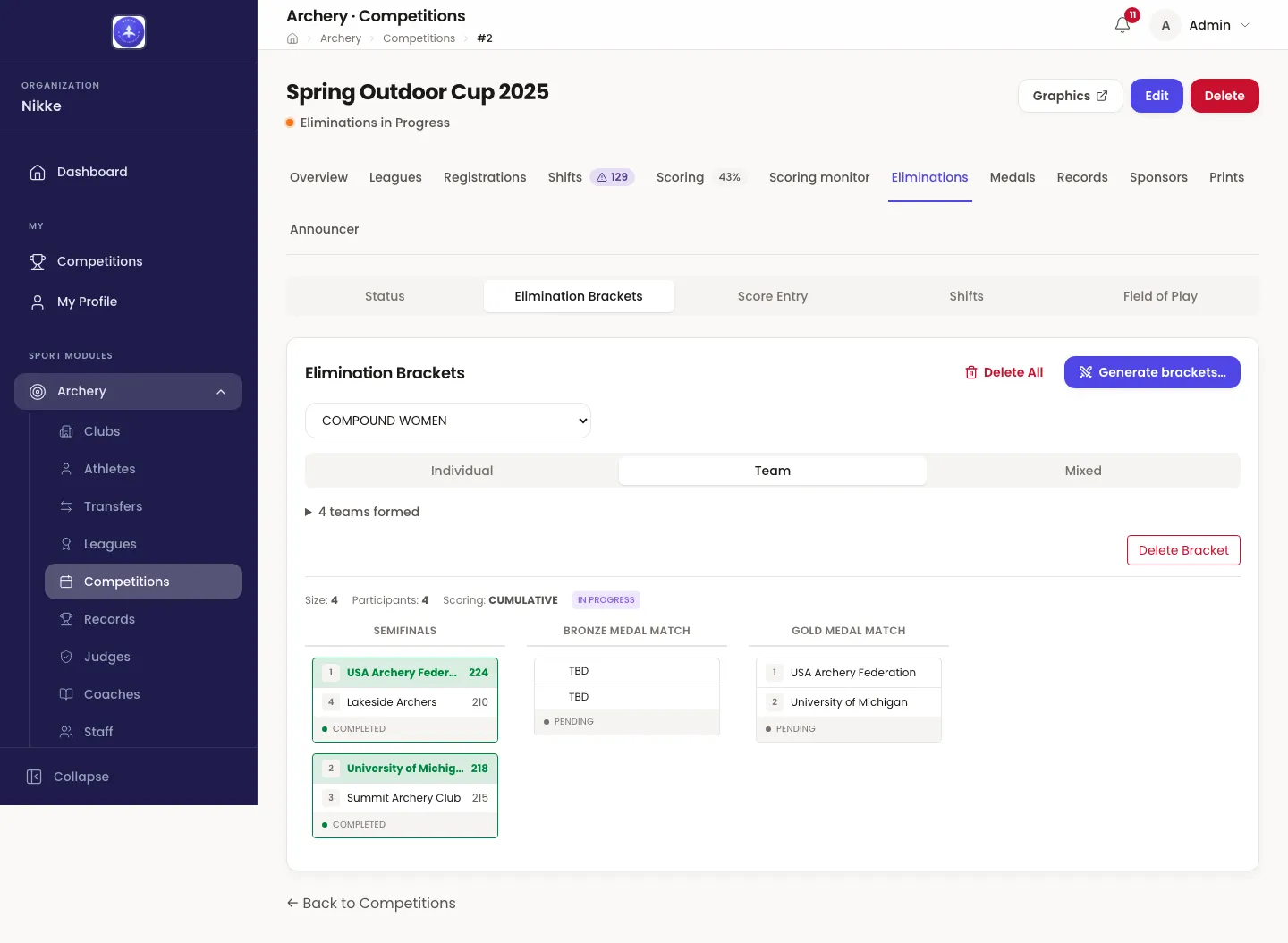Viewport: 1288px width, 943px height.
Task: Open the Scoring tab showing 43%
Action: pos(701,177)
